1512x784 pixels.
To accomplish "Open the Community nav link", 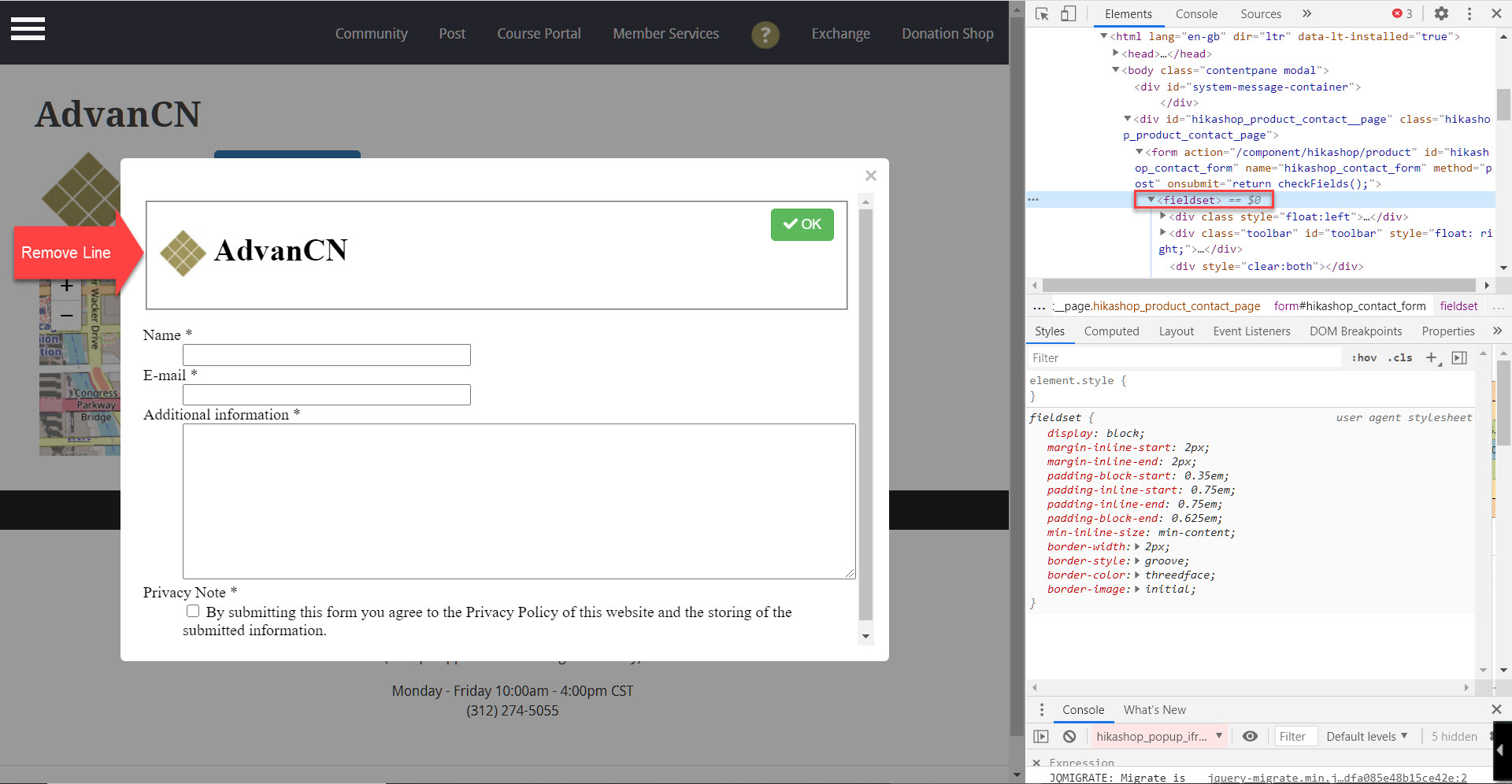I will pyautogui.click(x=372, y=34).
